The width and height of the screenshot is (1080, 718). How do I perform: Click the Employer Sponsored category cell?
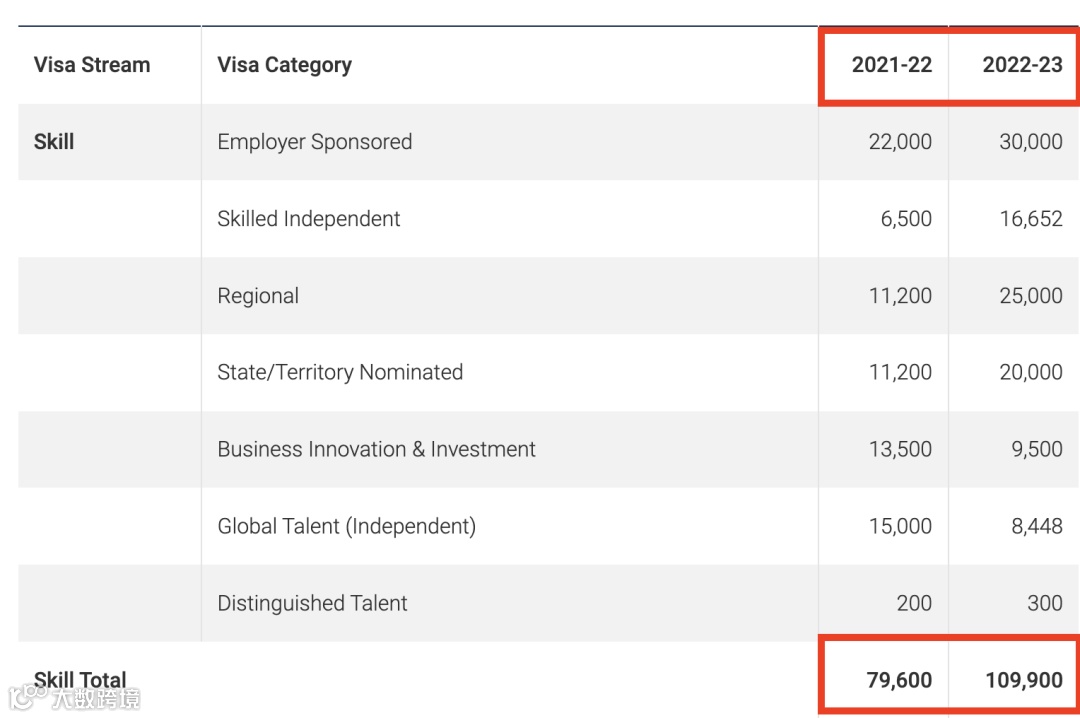tap(314, 142)
